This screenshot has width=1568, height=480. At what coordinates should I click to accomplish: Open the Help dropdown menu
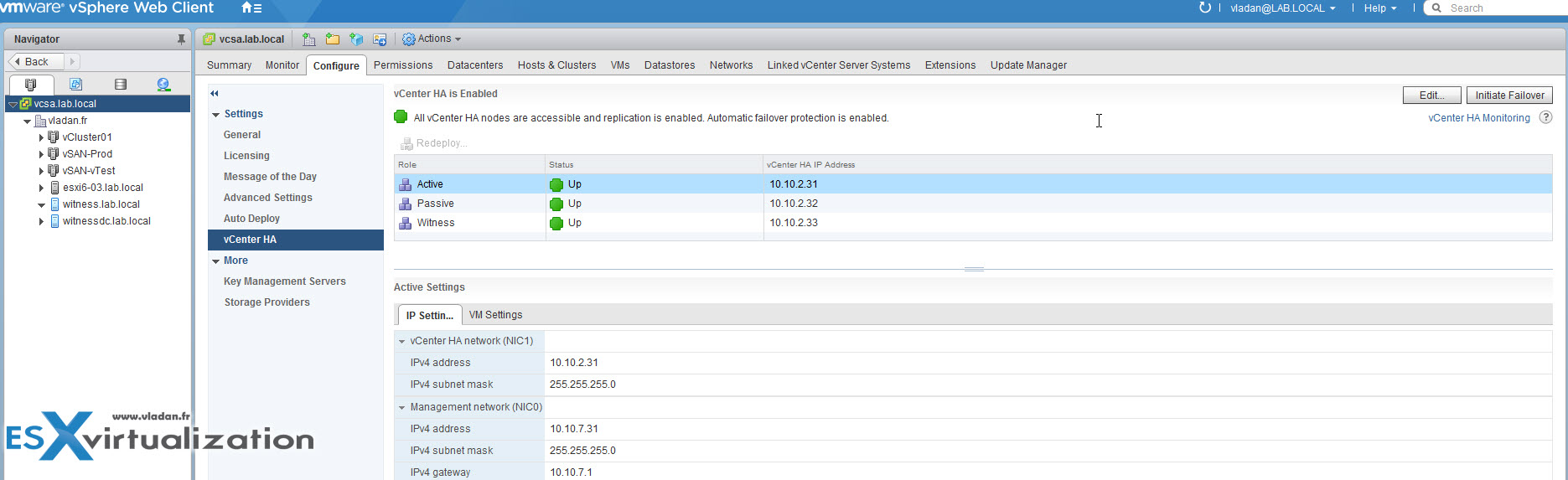click(1379, 8)
